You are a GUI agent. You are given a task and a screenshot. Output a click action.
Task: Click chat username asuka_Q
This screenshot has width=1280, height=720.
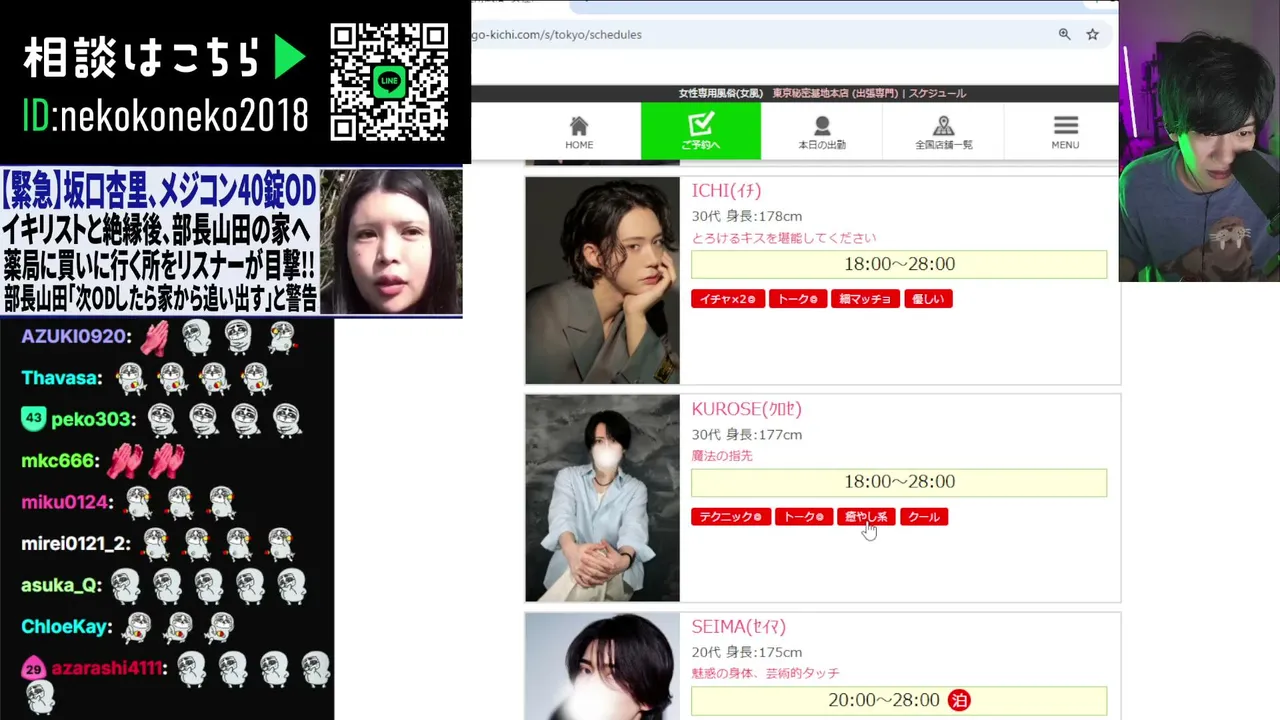[61, 585]
